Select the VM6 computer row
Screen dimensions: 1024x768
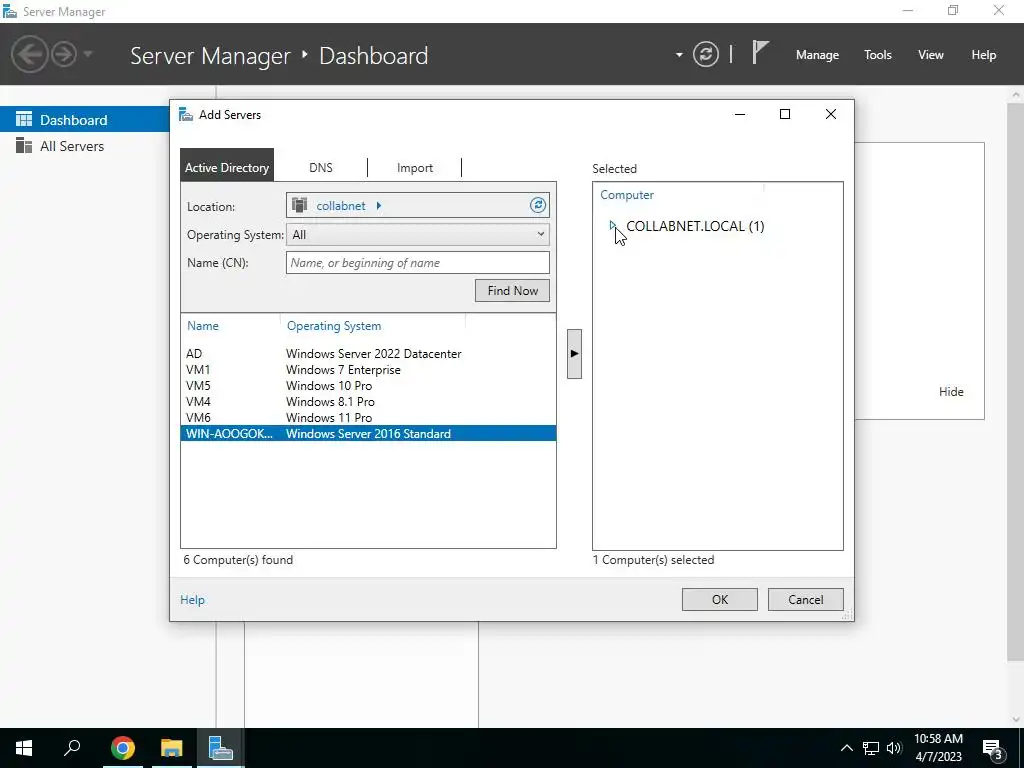coord(368,417)
